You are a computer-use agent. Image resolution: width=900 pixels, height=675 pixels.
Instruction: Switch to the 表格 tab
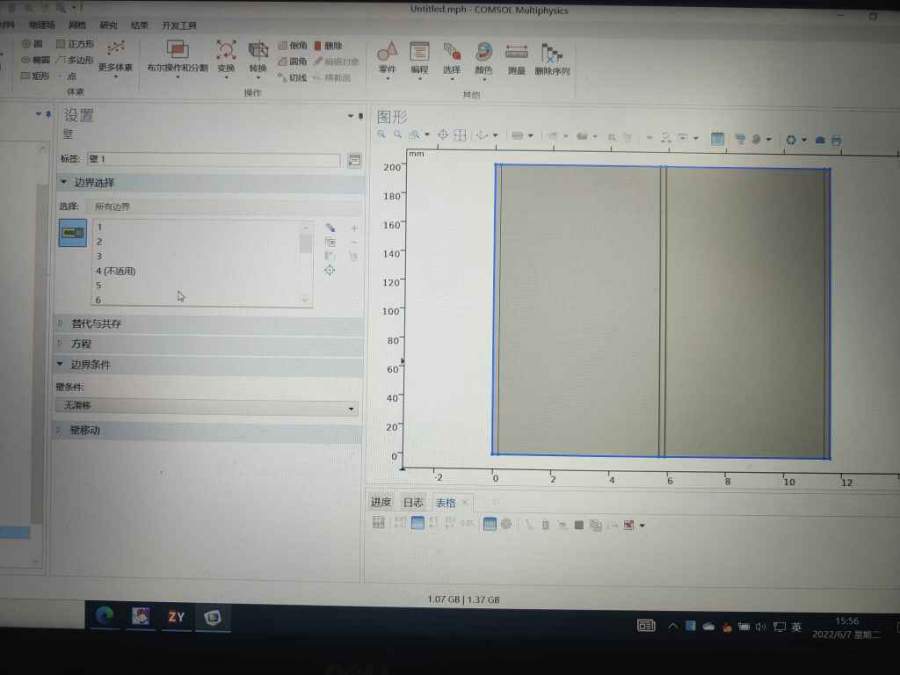[x=445, y=503]
